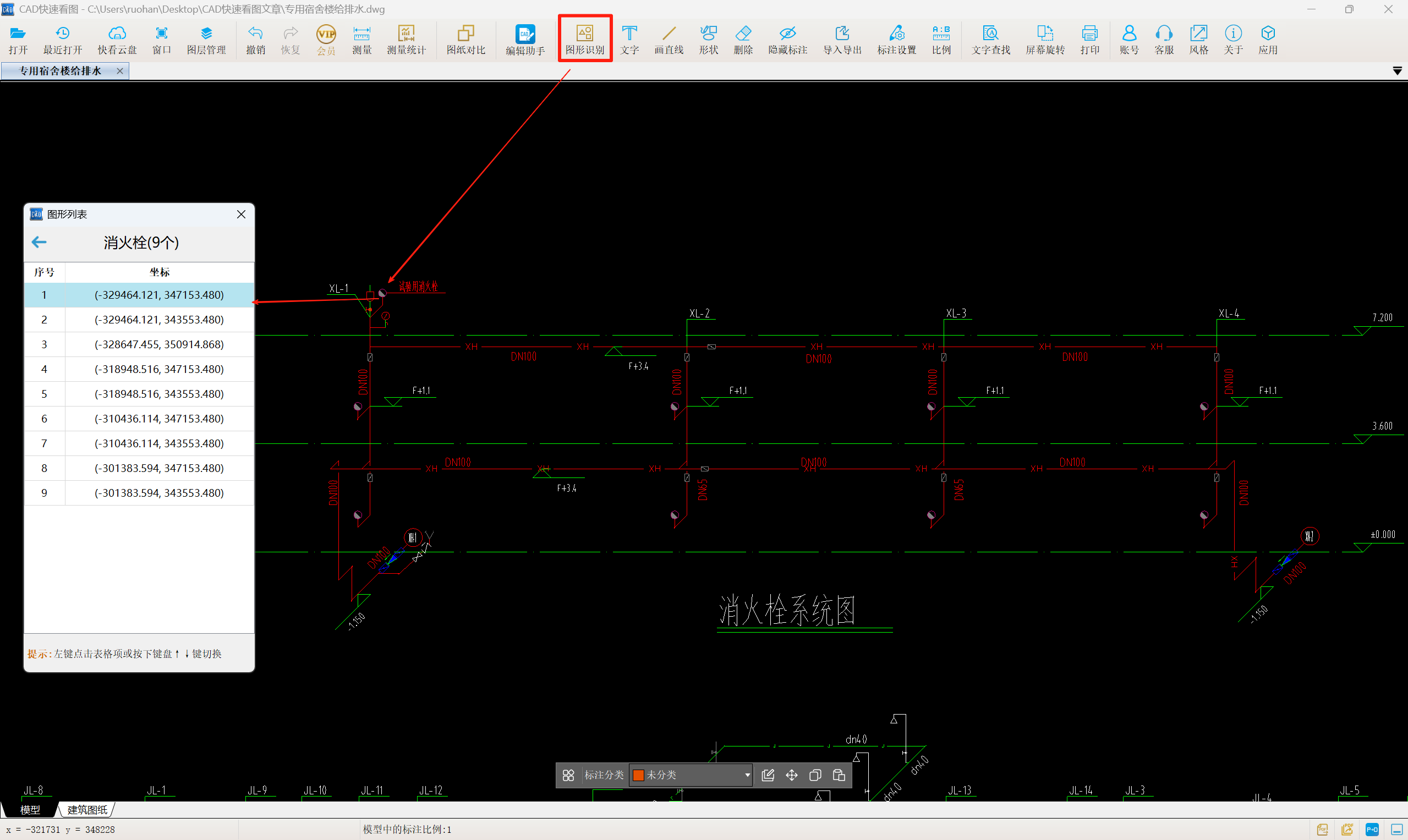The image size is (1408, 840).
Task: Toggle 隐藏标注 hide annotations
Action: coord(787,39)
